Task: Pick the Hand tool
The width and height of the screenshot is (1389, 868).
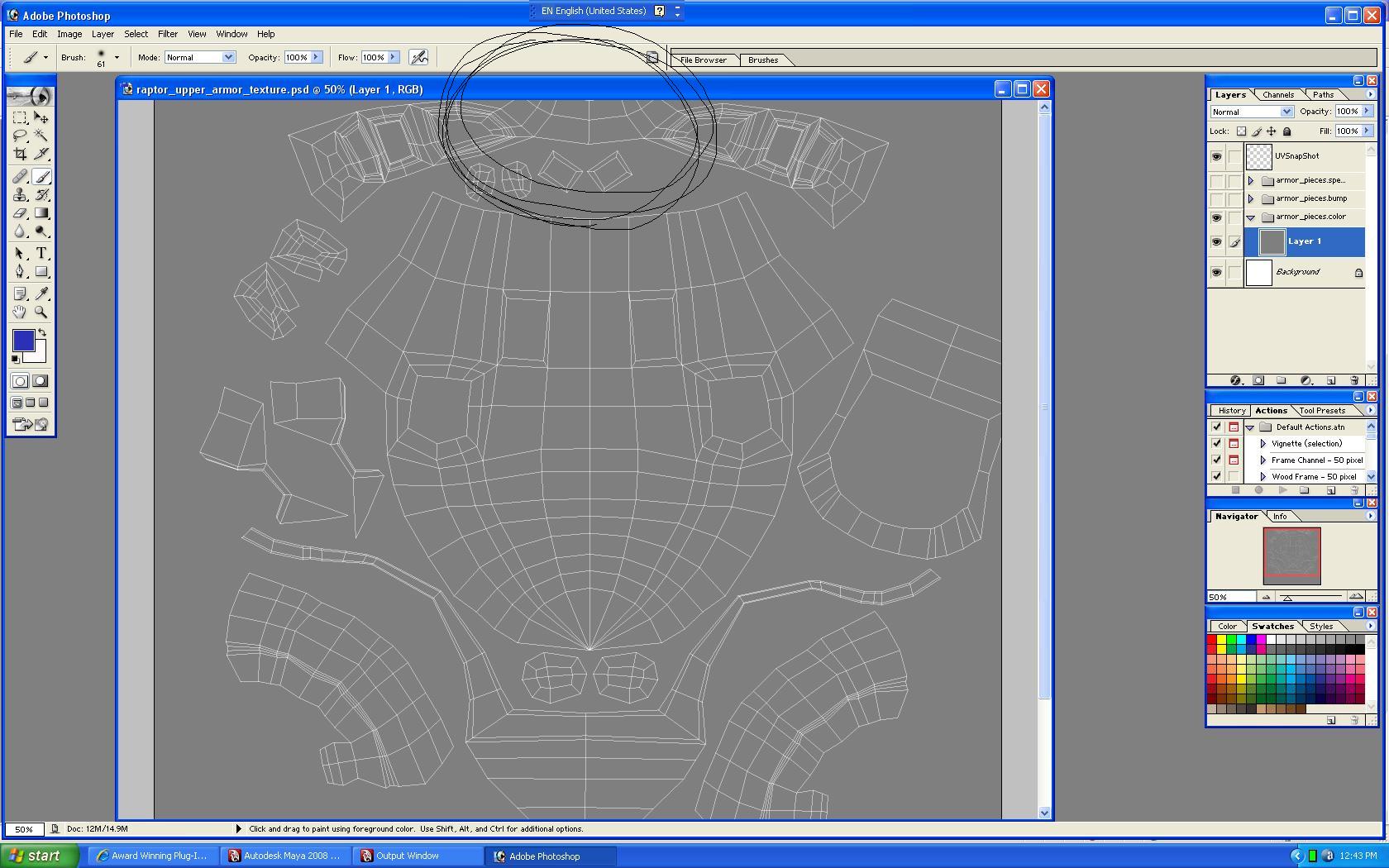Action: pyautogui.click(x=20, y=312)
